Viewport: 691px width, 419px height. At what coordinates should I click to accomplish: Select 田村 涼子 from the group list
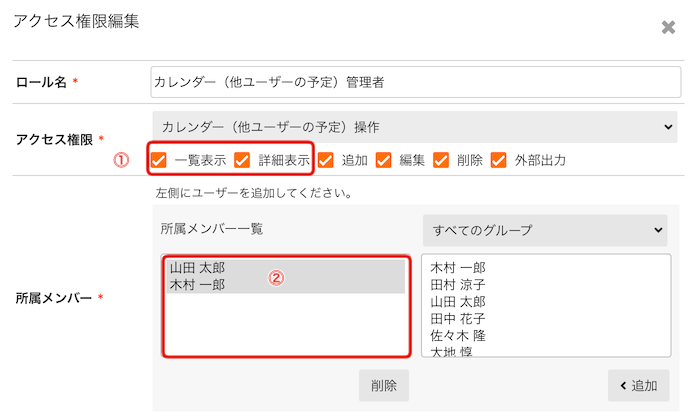458,285
